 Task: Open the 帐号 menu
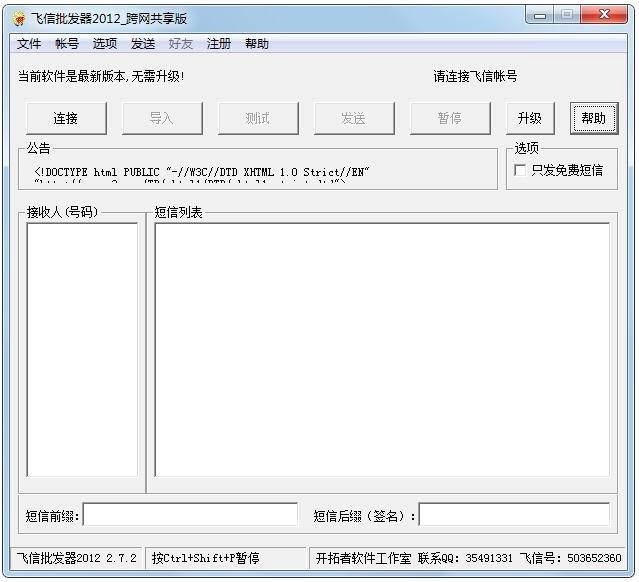[x=67, y=44]
